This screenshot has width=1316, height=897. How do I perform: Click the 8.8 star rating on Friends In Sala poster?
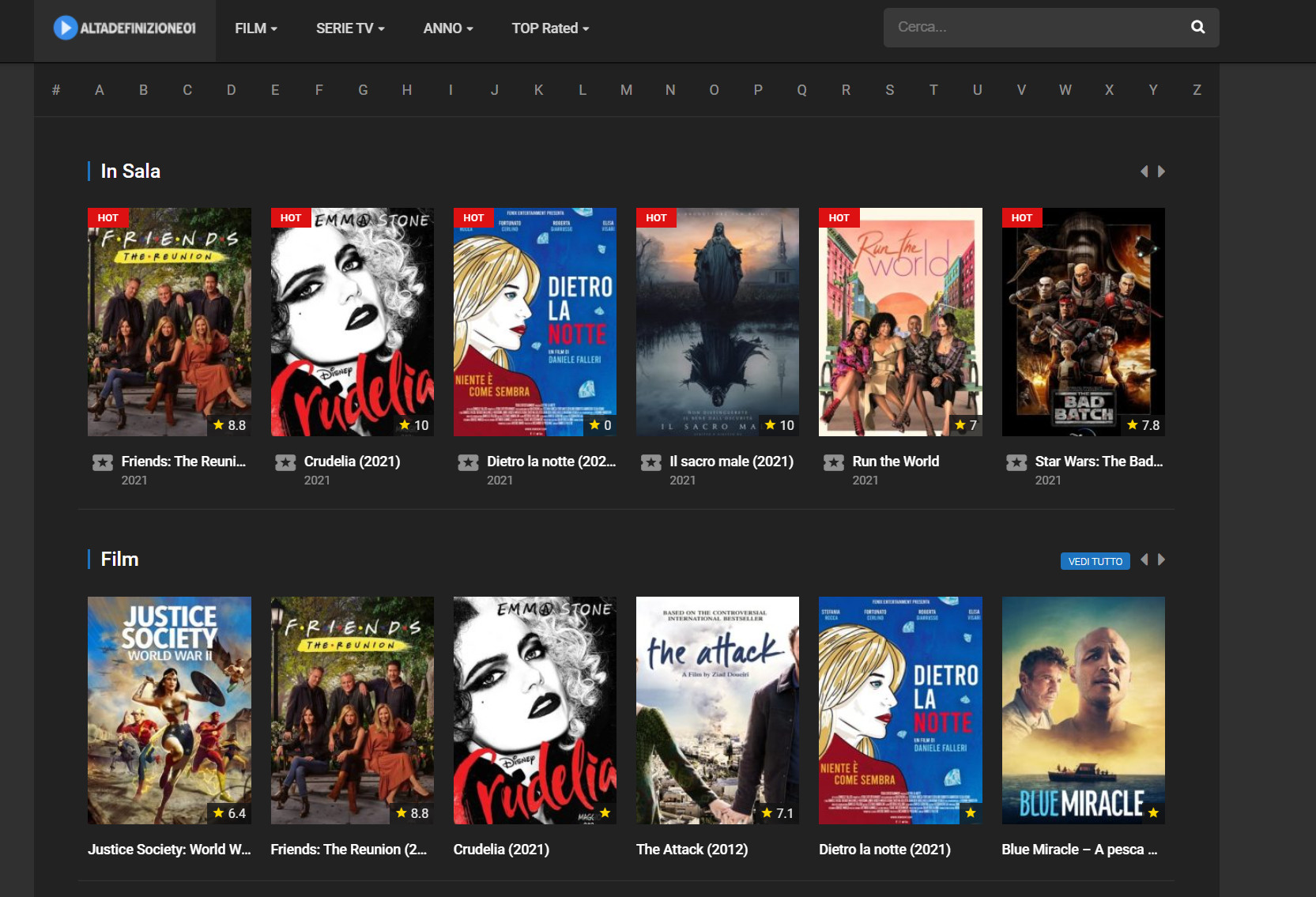click(x=230, y=425)
